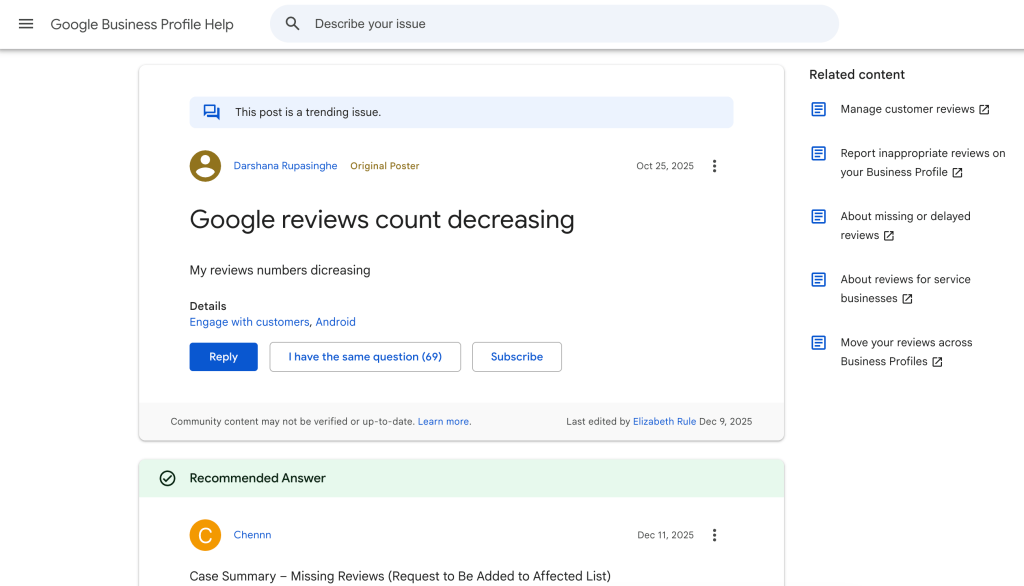
Task: View Elizabeth Rule's profile link
Action: coord(664,421)
